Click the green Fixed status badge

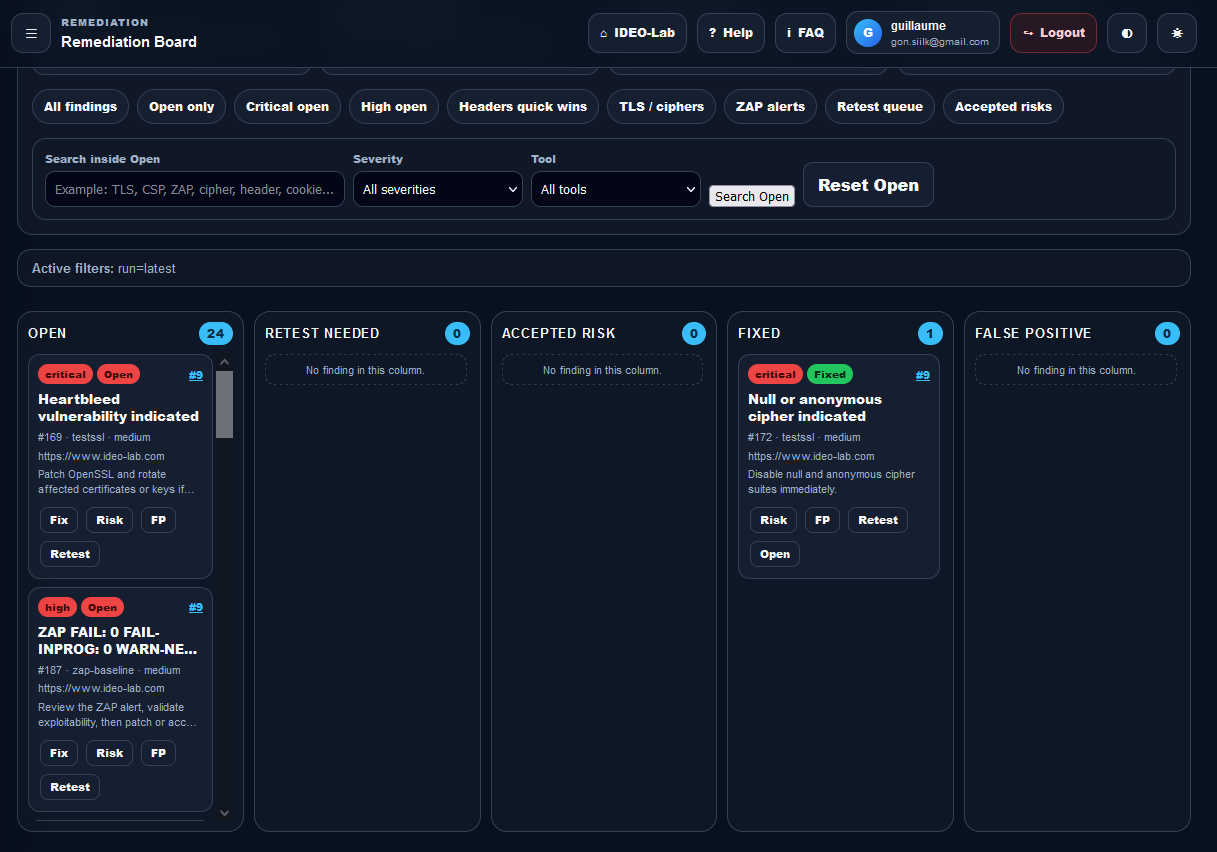click(x=830, y=375)
